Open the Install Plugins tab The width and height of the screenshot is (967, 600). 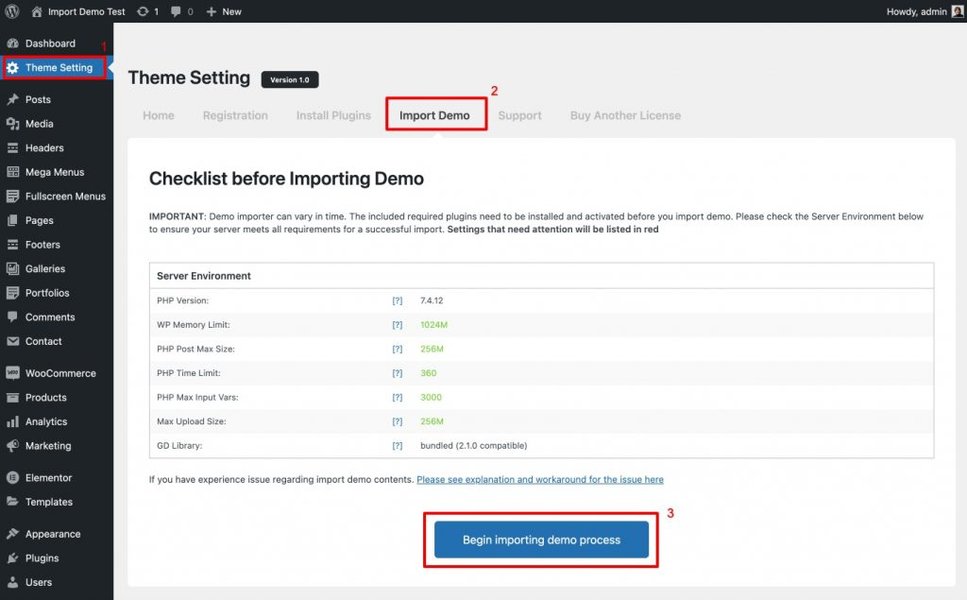pos(334,115)
